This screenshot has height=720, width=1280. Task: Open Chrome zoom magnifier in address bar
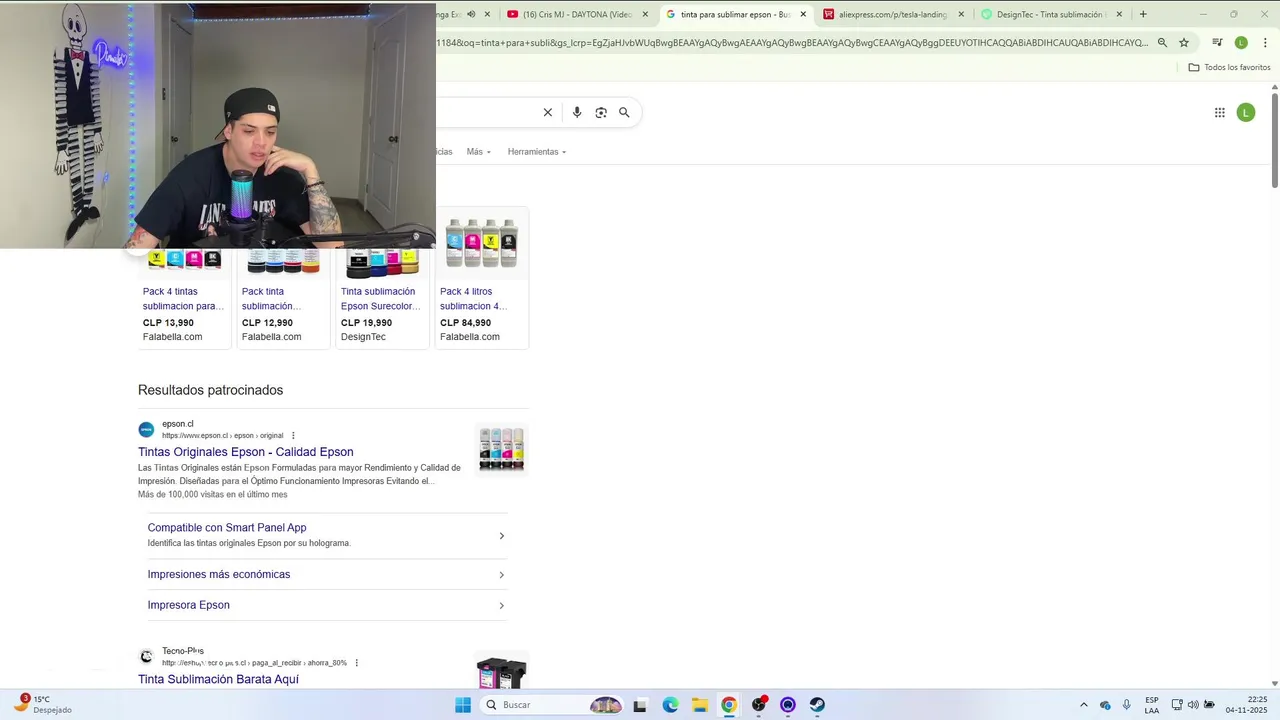(1162, 42)
